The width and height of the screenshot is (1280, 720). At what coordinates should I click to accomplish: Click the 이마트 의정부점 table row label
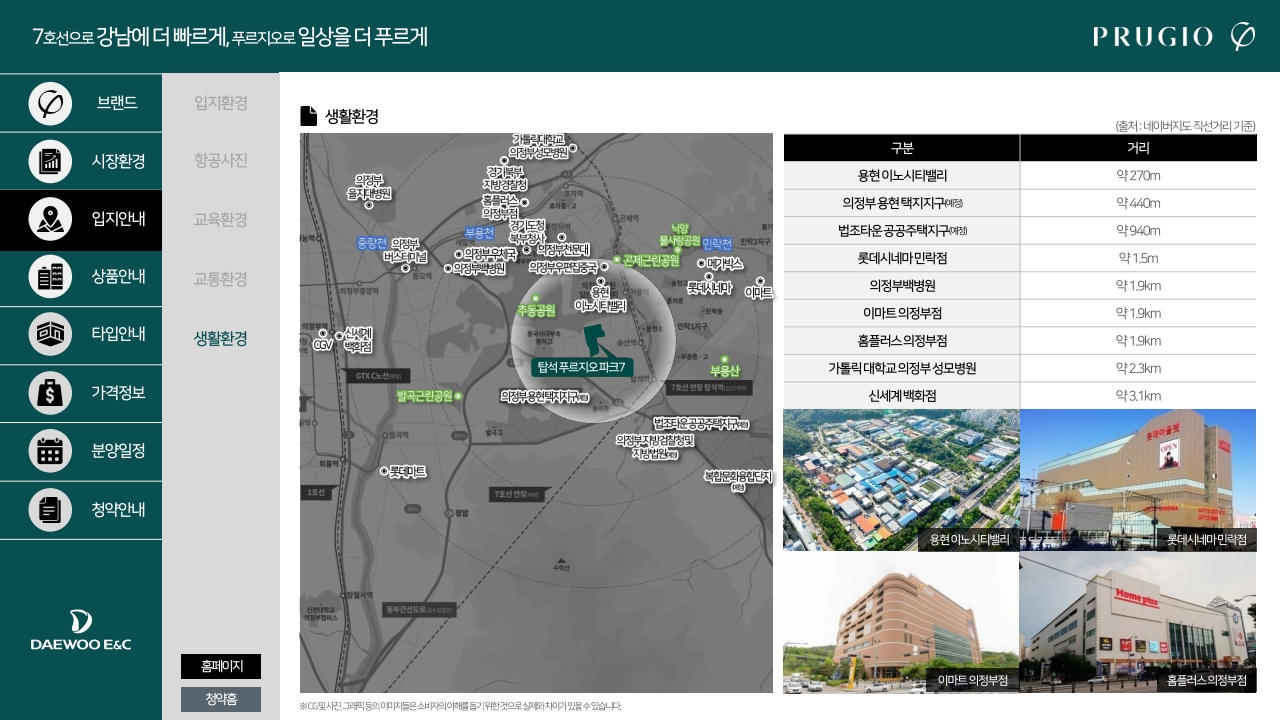[x=902, y=313]
